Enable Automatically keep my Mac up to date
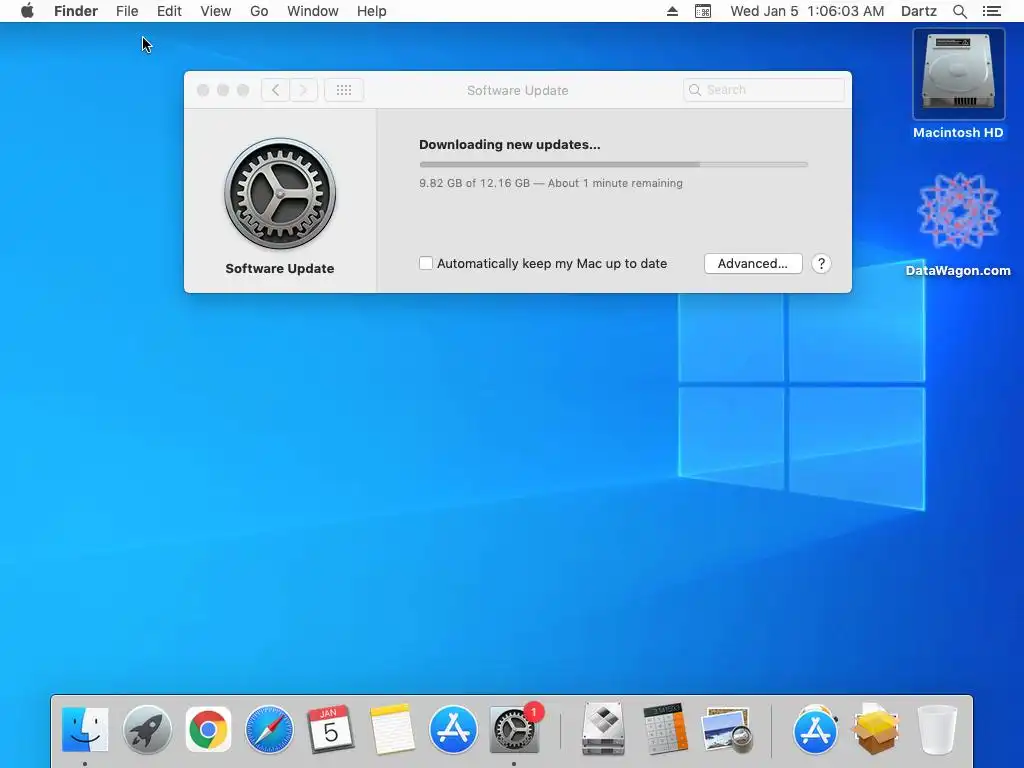 [426, 263]
